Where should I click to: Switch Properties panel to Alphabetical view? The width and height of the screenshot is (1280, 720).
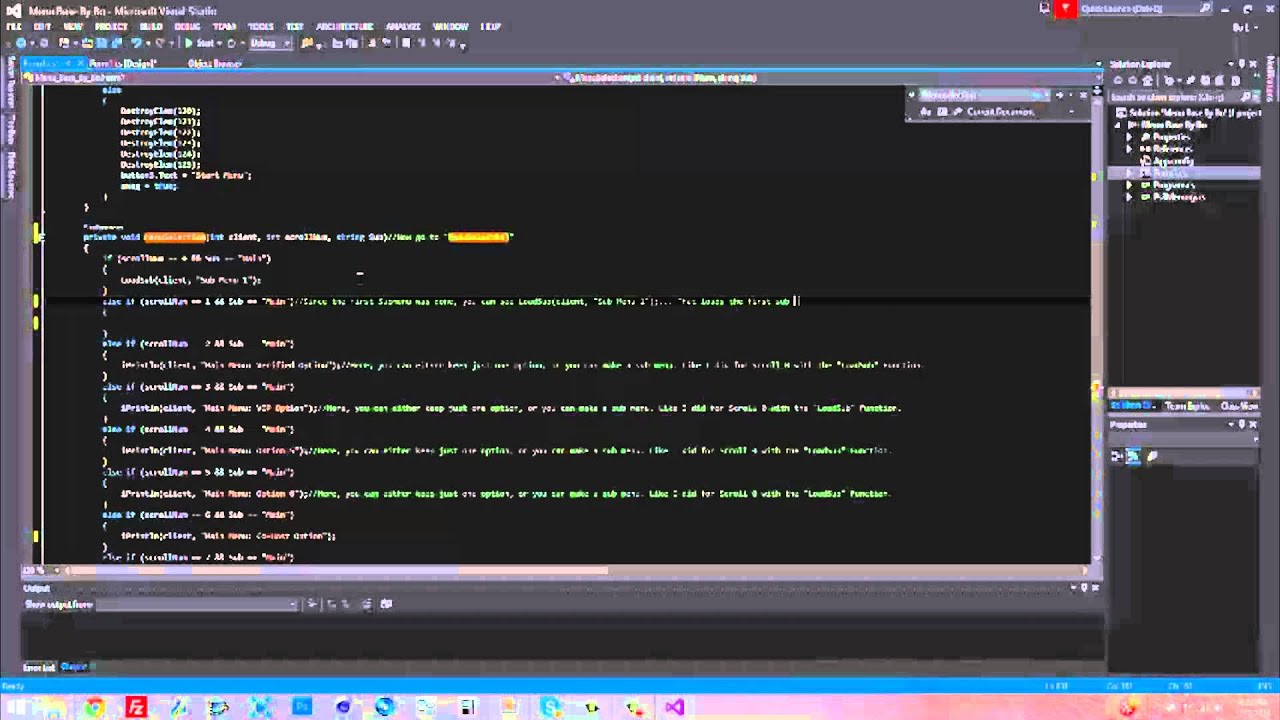pyautogui.click(x=1133, y=456)
